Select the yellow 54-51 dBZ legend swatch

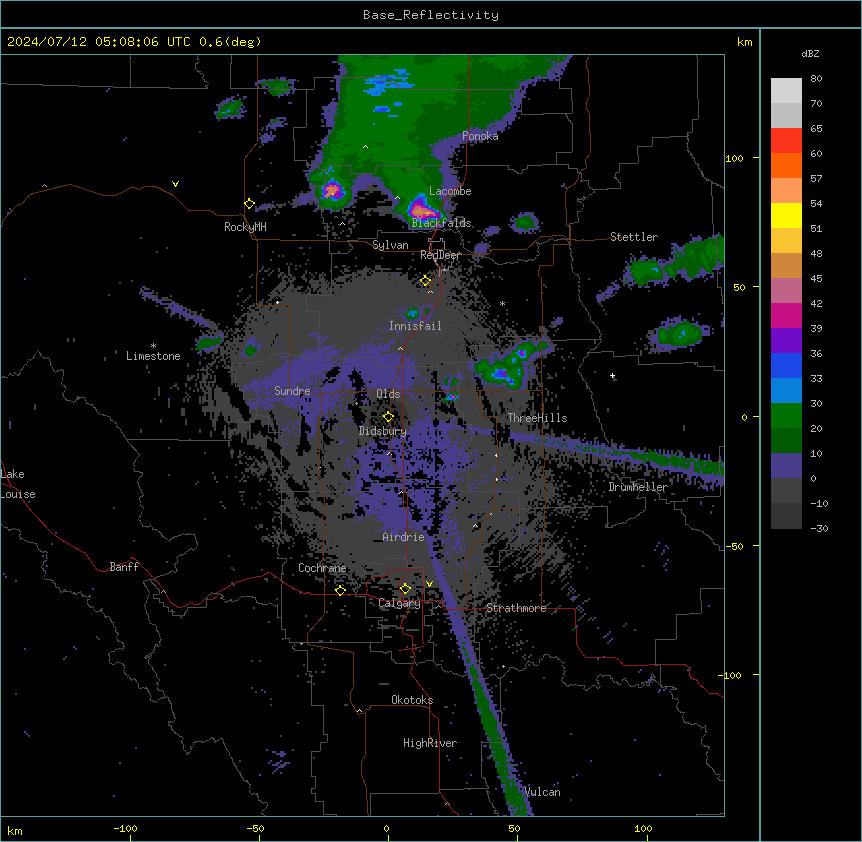[x=786, y=215]
